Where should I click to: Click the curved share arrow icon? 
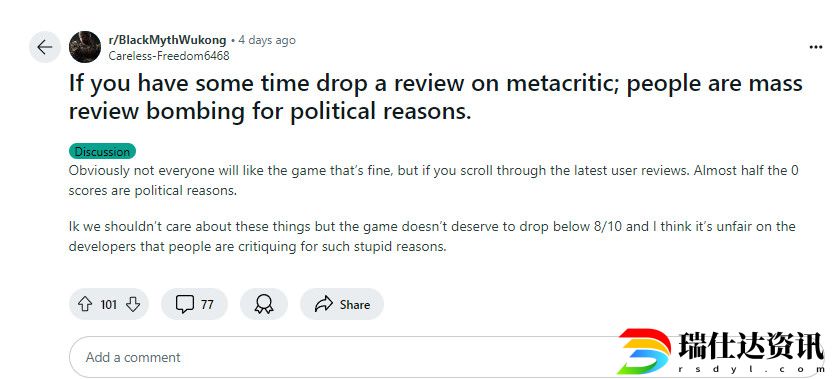click(x=323, y=305)
